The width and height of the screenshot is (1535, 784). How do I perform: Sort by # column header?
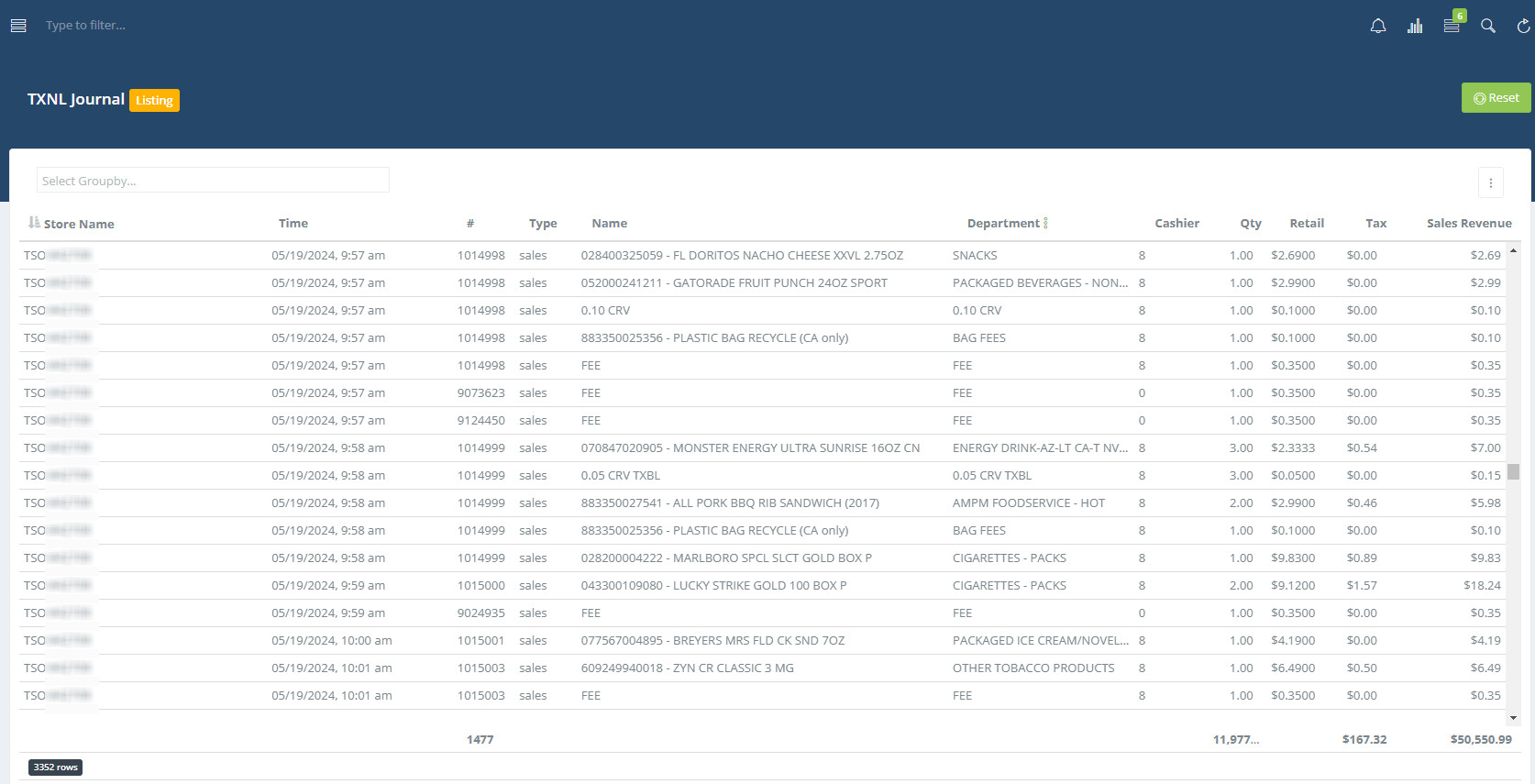469,223
